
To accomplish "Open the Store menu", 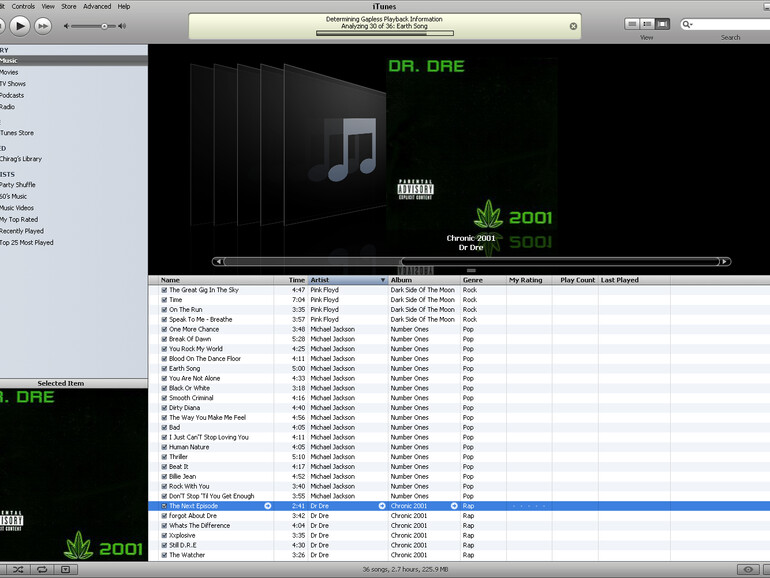I will click(69, 6).
